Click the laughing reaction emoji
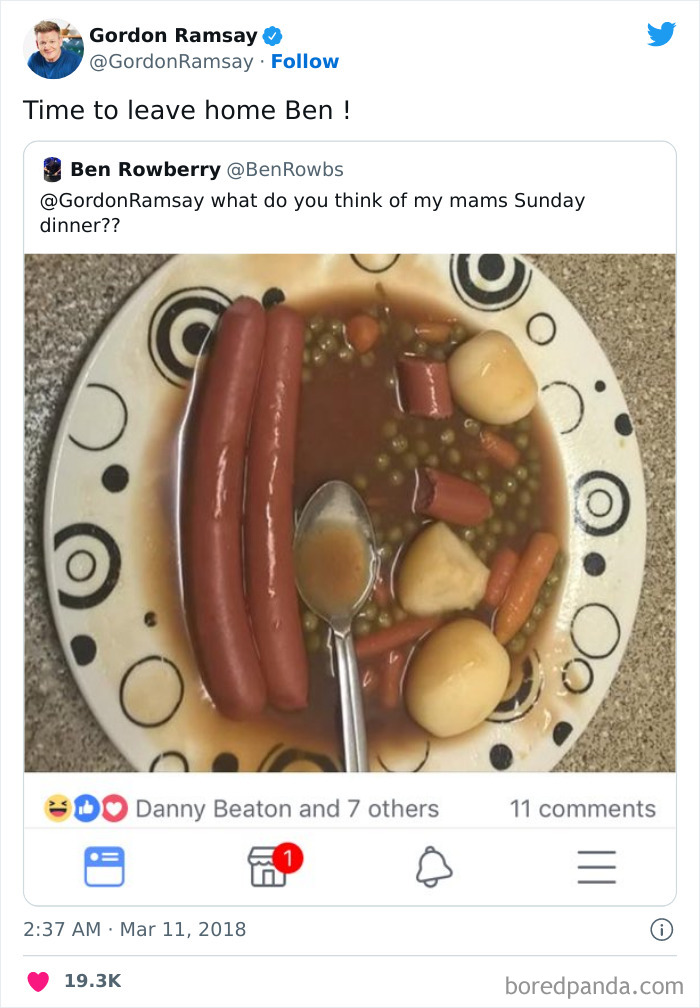Screen dimensions: 700x1008 (x=57, y=808)
